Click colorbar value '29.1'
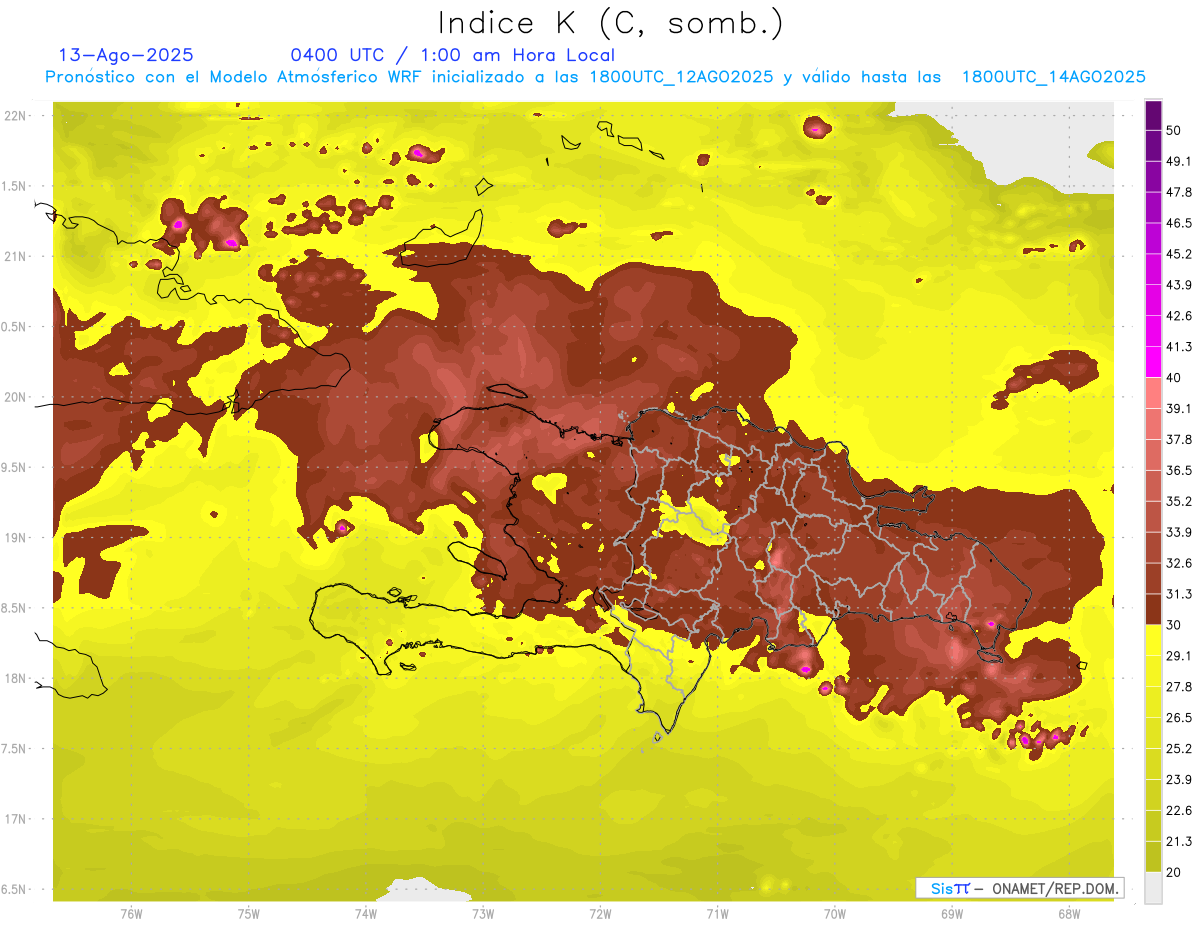Image resolution: width=1200 pixels, height=927 pixels. tap(1179, 655)
